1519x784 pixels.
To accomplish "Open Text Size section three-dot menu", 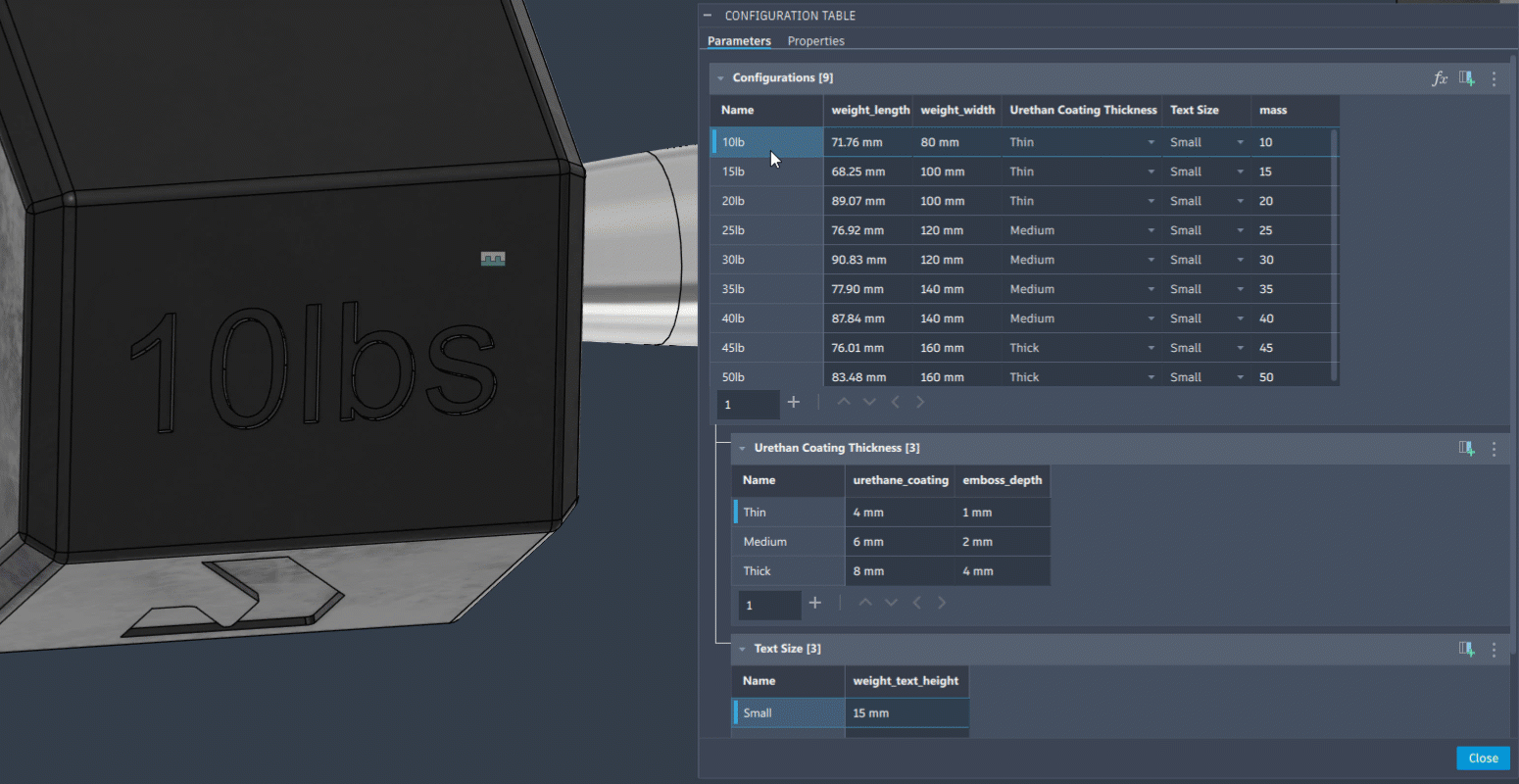I will 1494,649.
